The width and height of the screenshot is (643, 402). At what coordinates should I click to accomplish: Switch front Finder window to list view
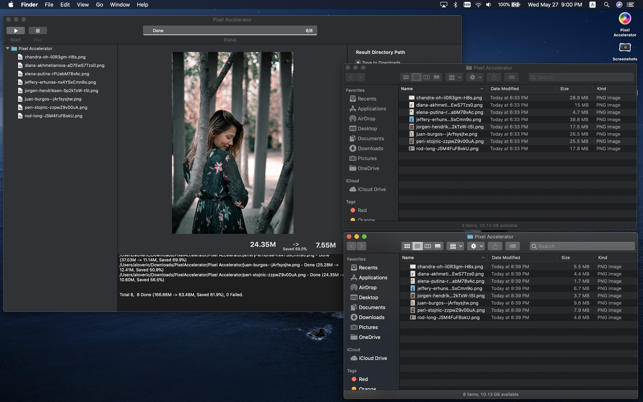417,246
